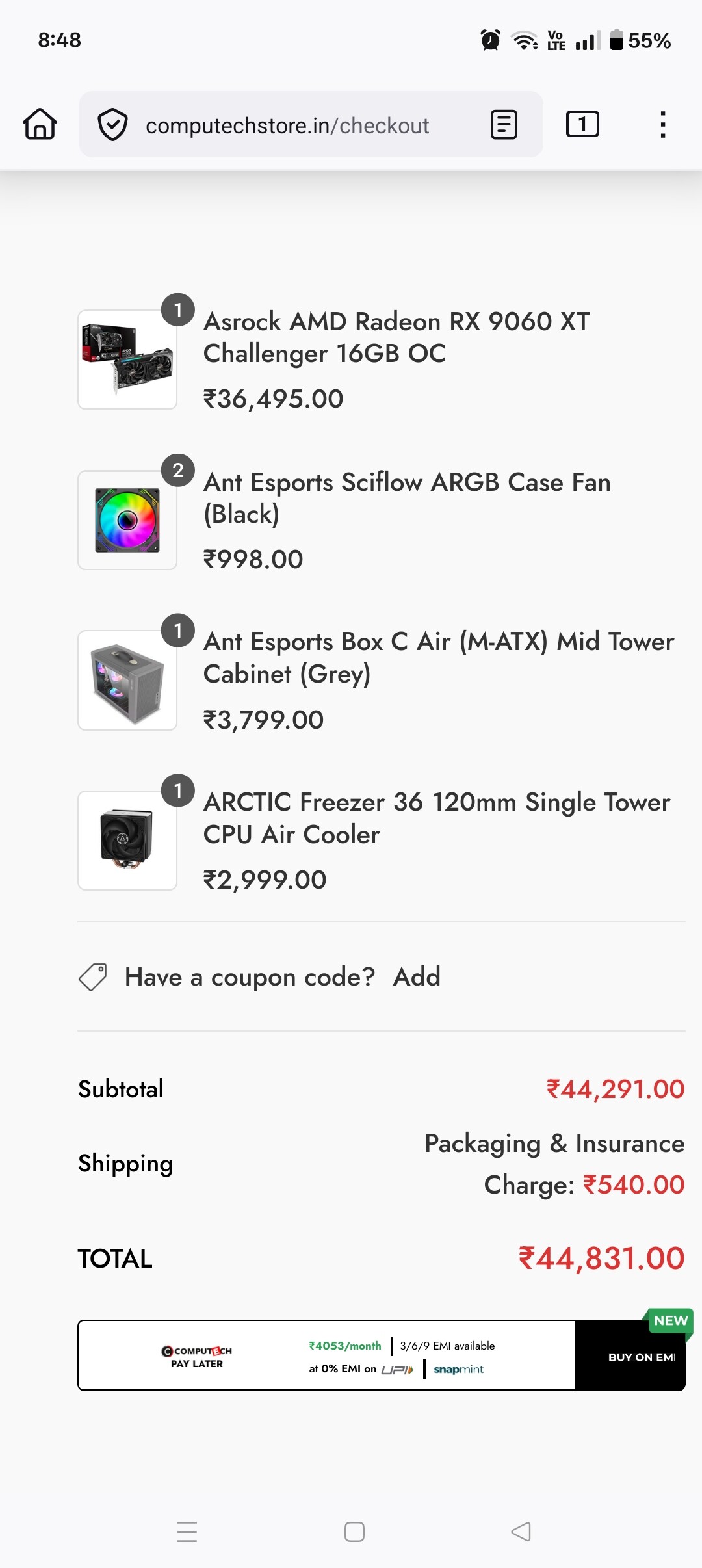Tap the browser home icon
Screen dimensions: 702x1568
[40, 124]
